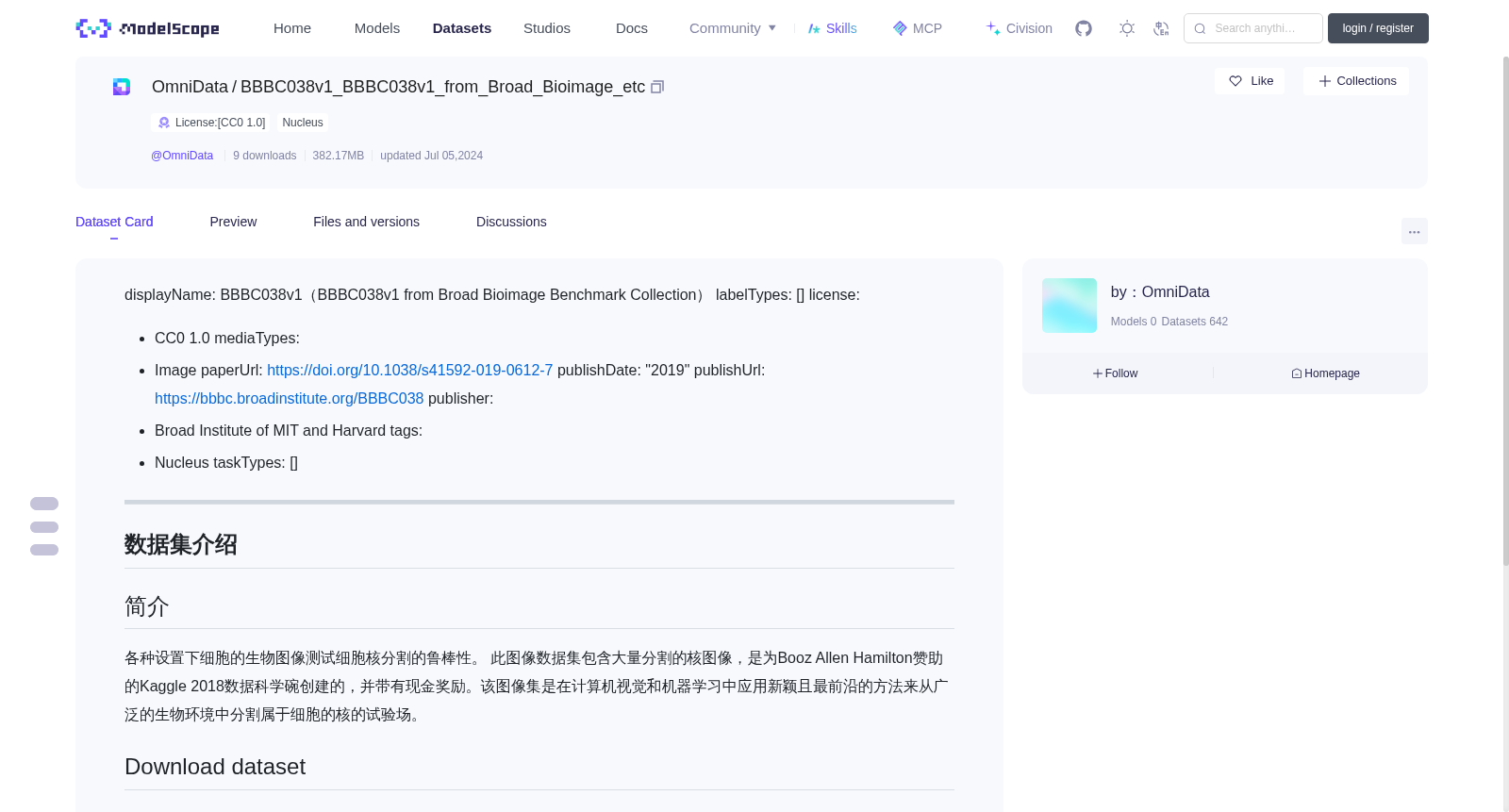Image resolution: width=1509 pixels, height=812 pixels.
Task: Copy dataset name with the copy icon
Action: pyautogui.click(x=657, y=87)
